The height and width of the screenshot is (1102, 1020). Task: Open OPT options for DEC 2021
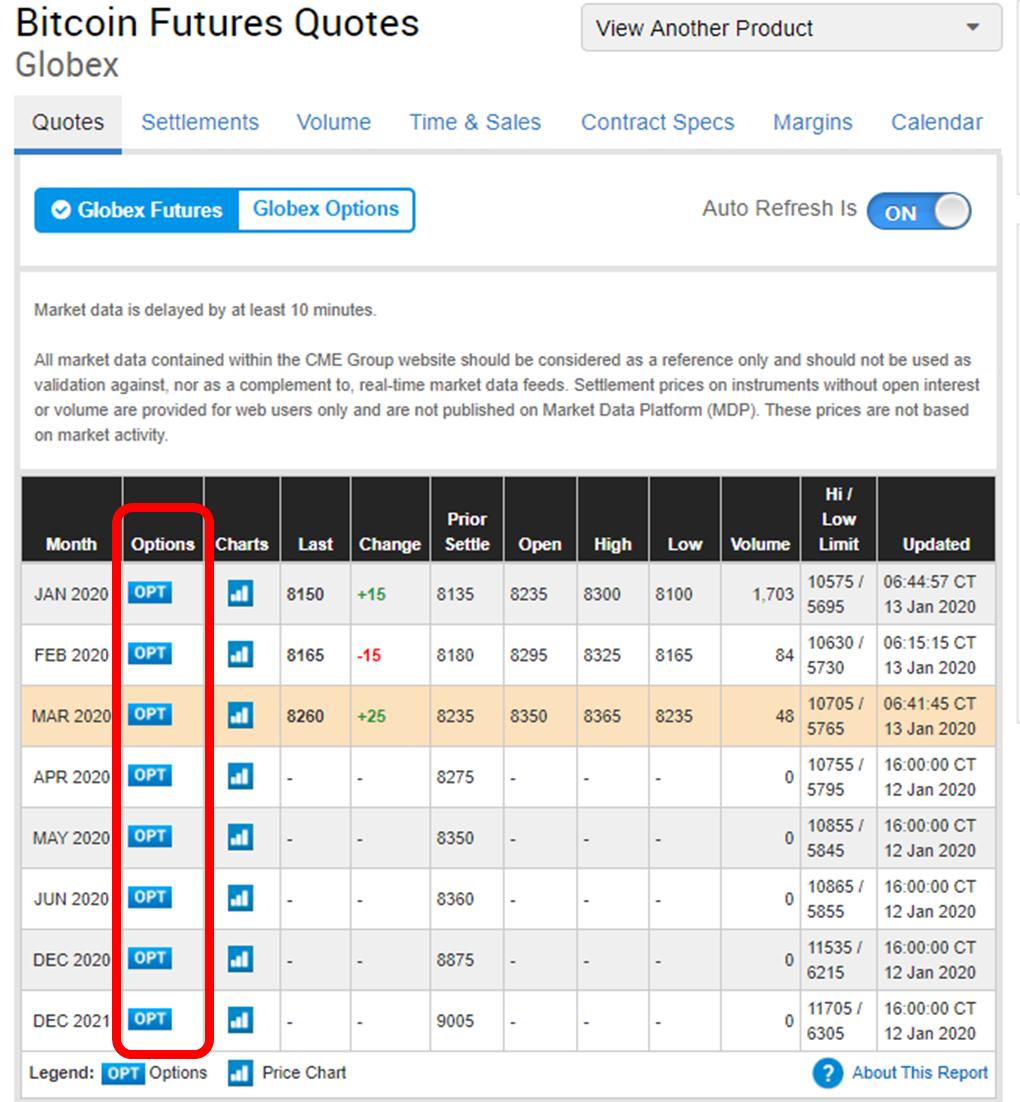pos(149,1019)
